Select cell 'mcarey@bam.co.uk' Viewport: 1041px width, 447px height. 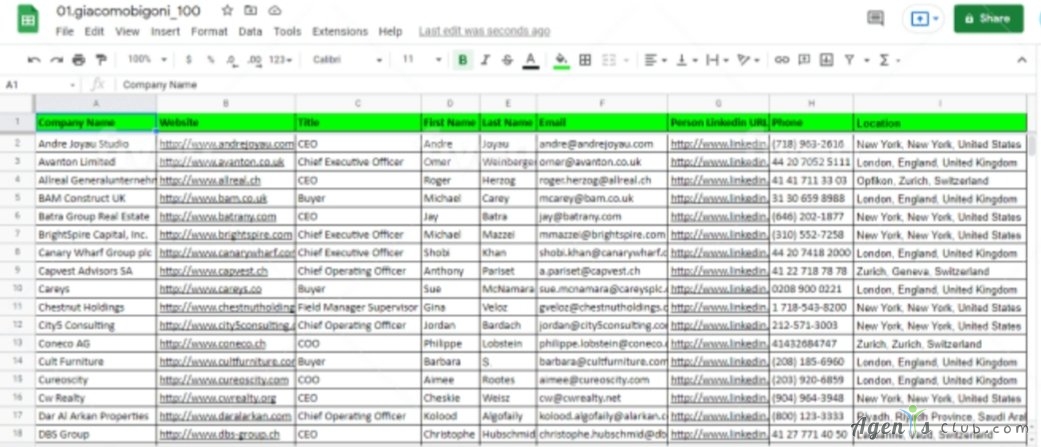(x=602, y=199)
